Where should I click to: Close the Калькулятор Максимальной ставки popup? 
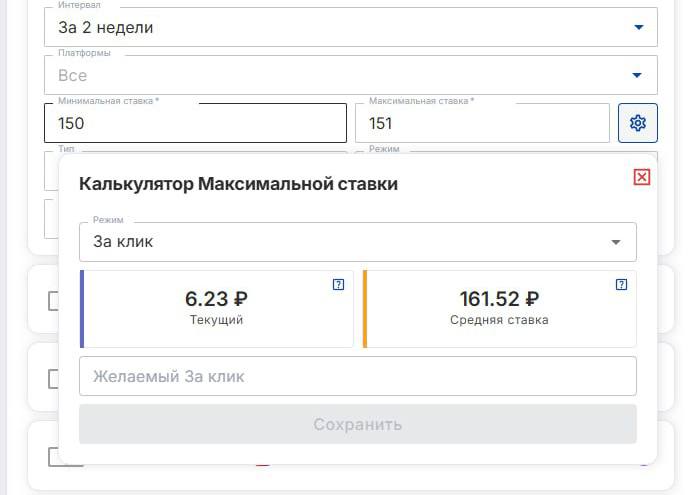(642, 177)
